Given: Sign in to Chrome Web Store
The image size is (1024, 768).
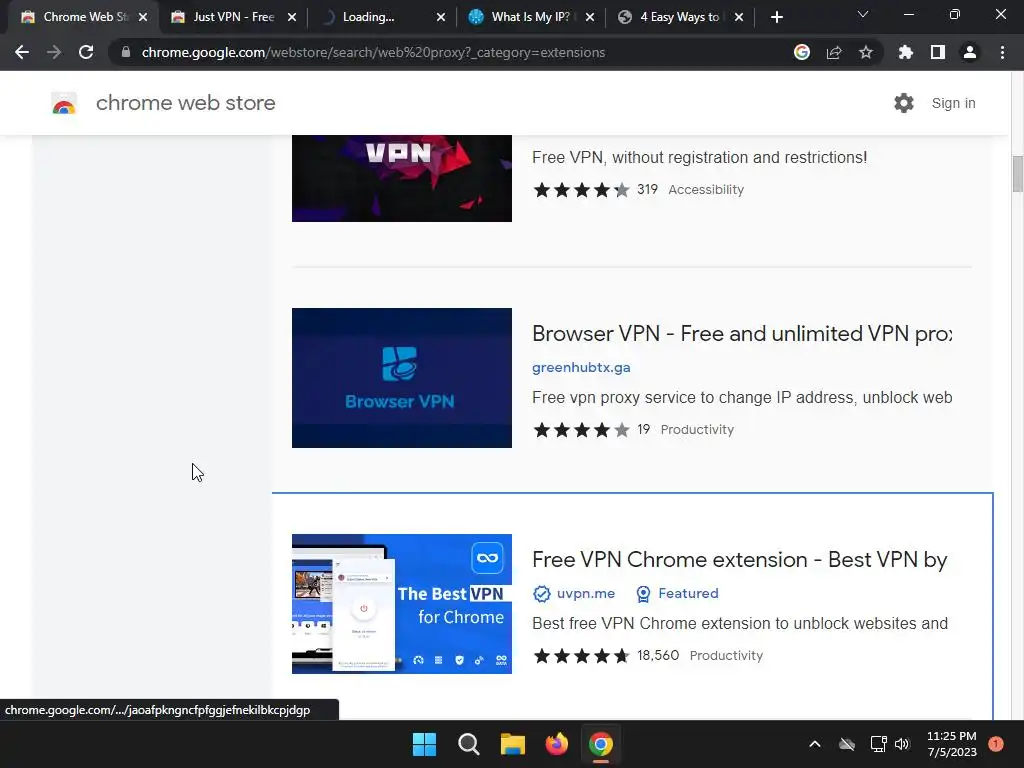Looking at the screenshot, I should point(953,103).
